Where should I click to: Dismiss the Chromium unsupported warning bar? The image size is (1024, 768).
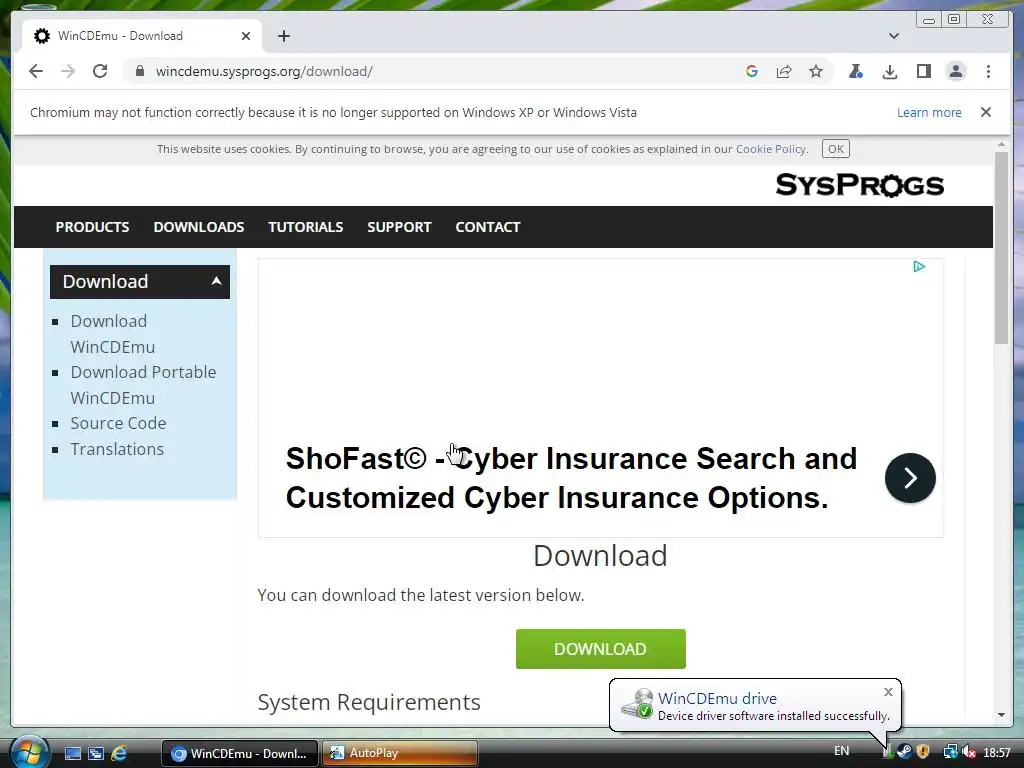coord(986,112)
